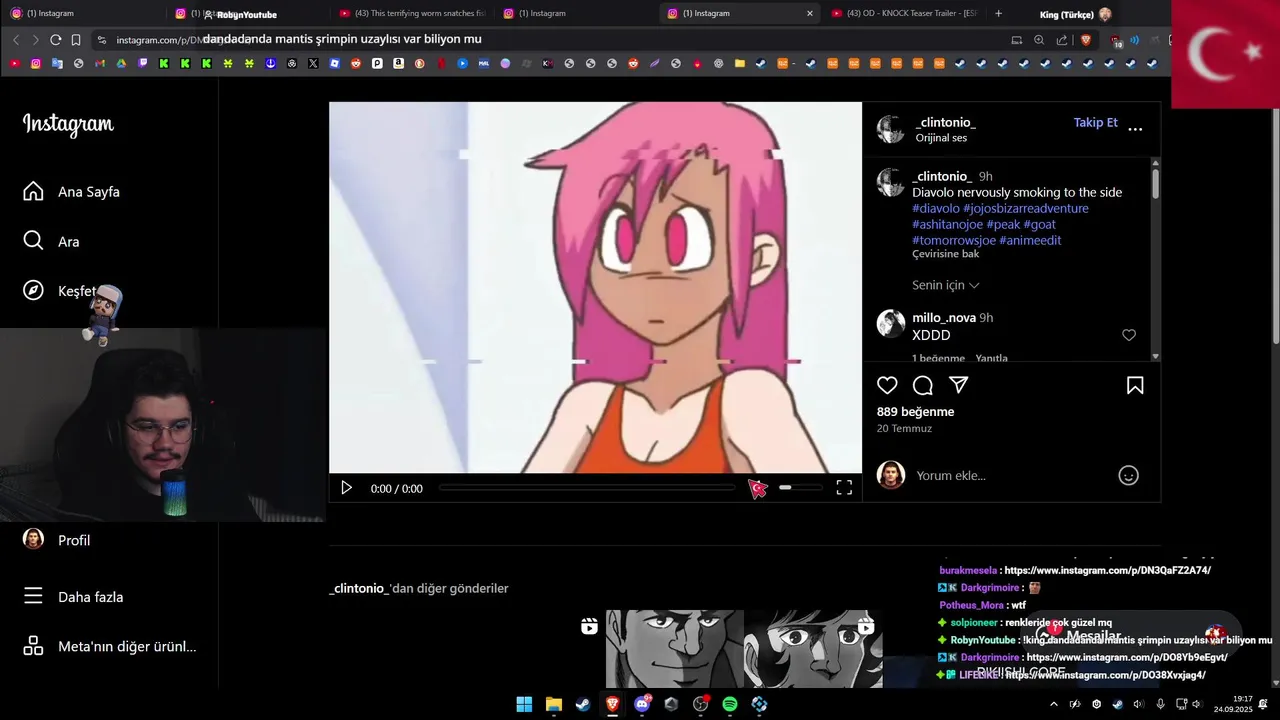Play the video
The height and width of the screenshot is (720, 1280).
[x=346, y=488]
